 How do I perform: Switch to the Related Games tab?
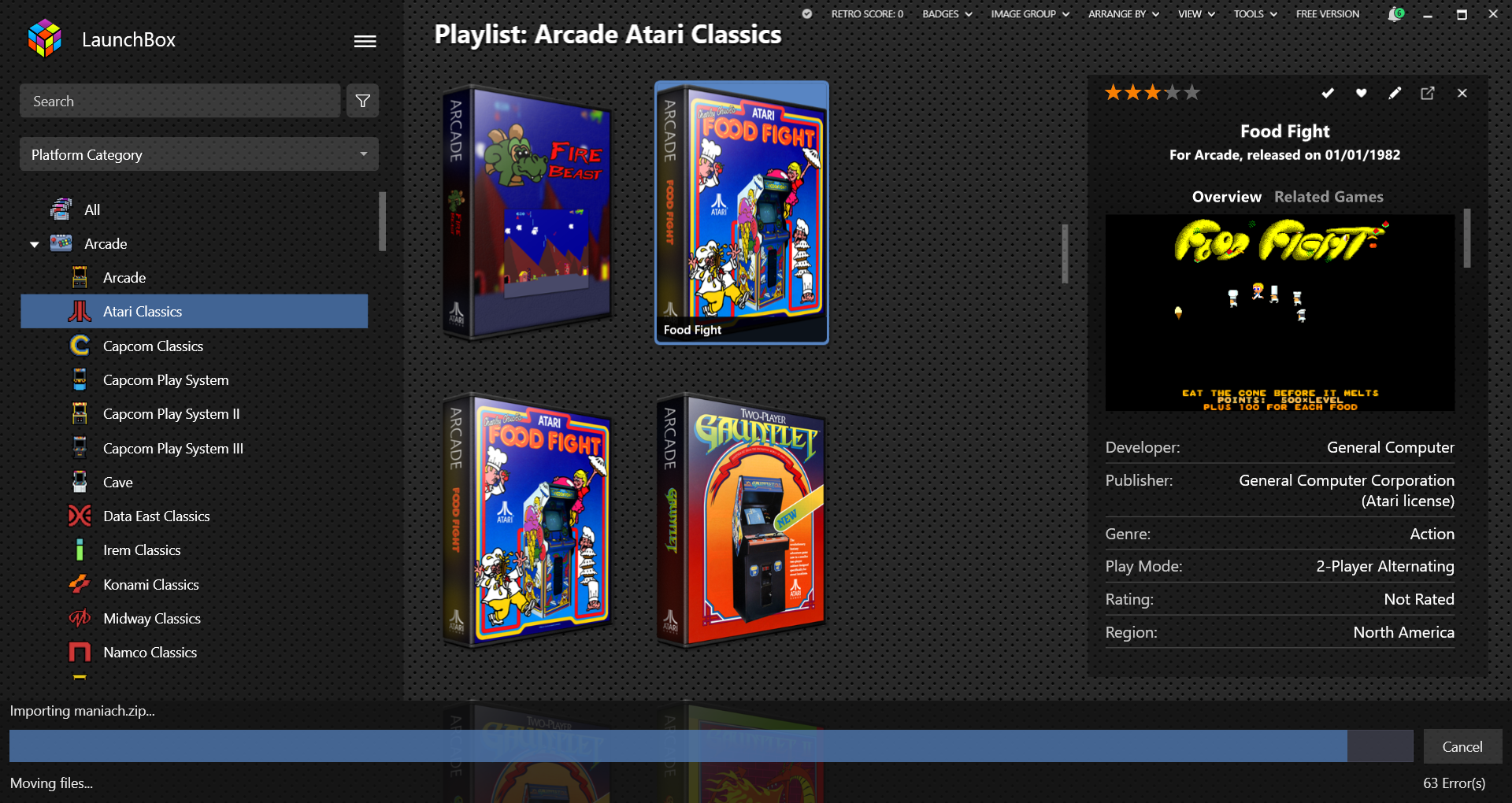(x=1329, y=197)
